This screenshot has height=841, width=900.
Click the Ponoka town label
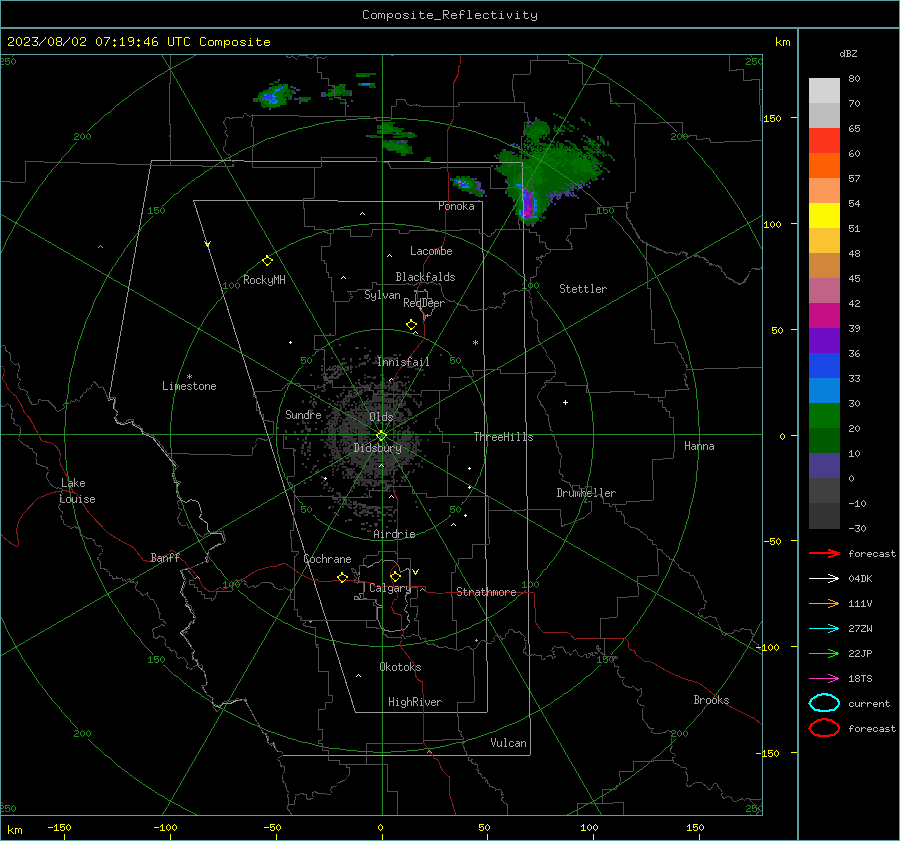click(456, 206)
